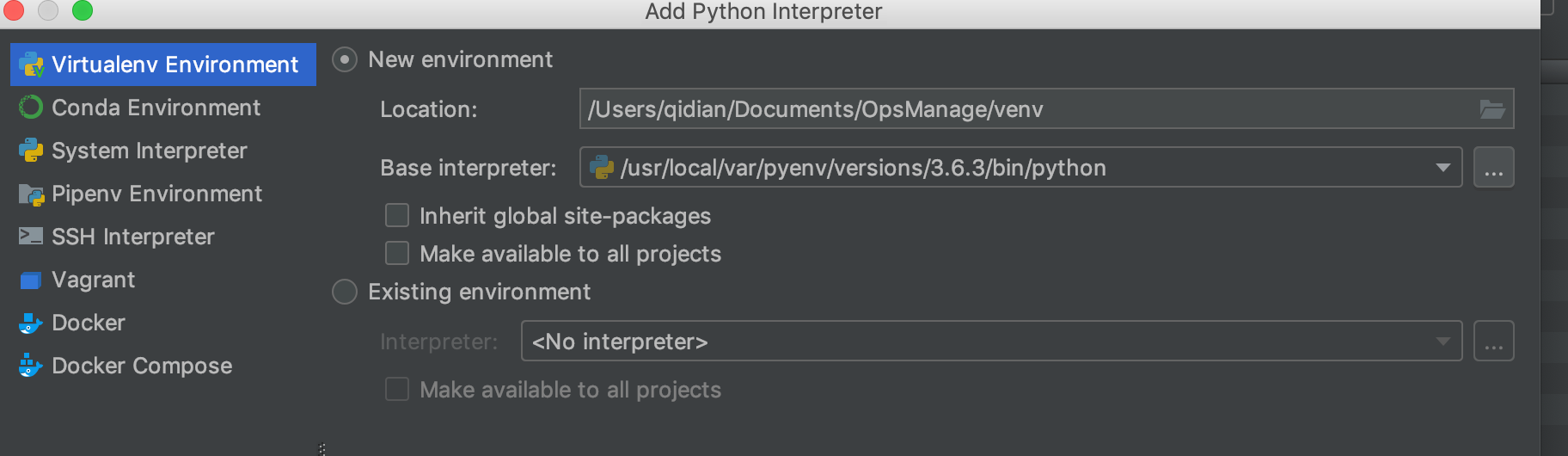The height and width of the screenshot is (456, 1568).
Task: Choose SSH Interpreter from the list
Action: click(133, 237)
